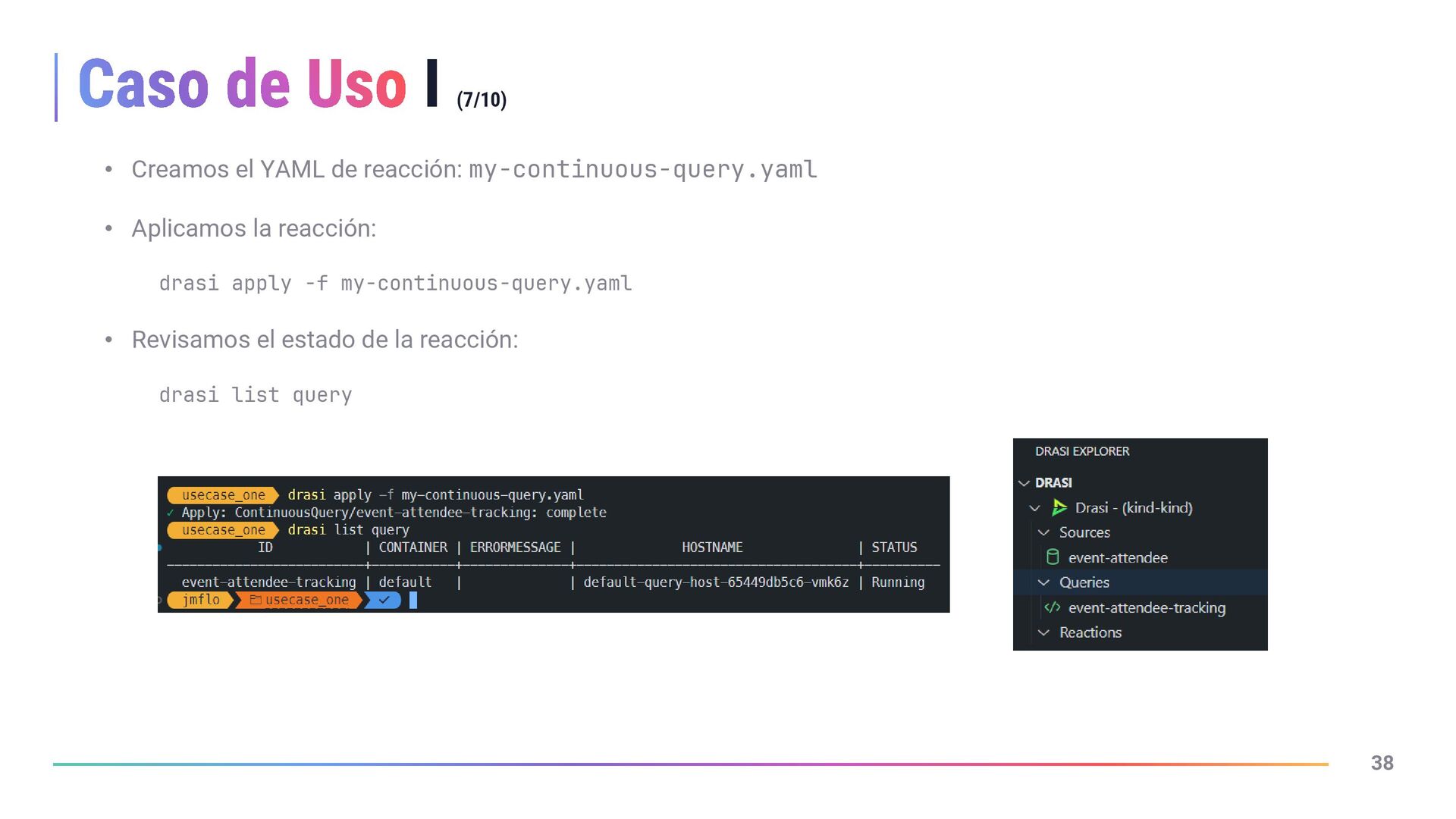
Task: Collapse the Drasi - (kind-kind) node chevron
Action: [1034, 508]
